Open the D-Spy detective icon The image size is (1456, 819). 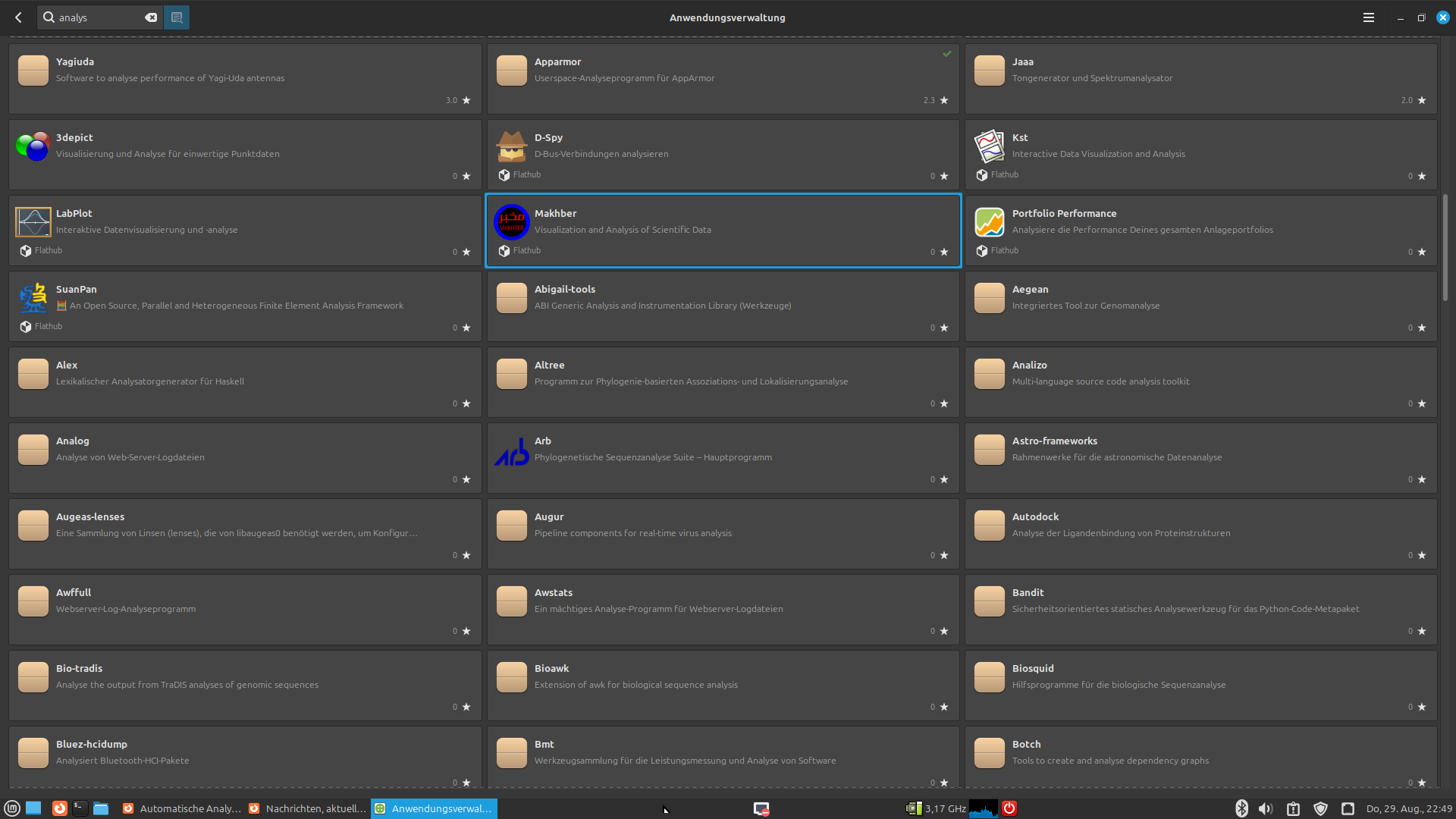point(512,146)
